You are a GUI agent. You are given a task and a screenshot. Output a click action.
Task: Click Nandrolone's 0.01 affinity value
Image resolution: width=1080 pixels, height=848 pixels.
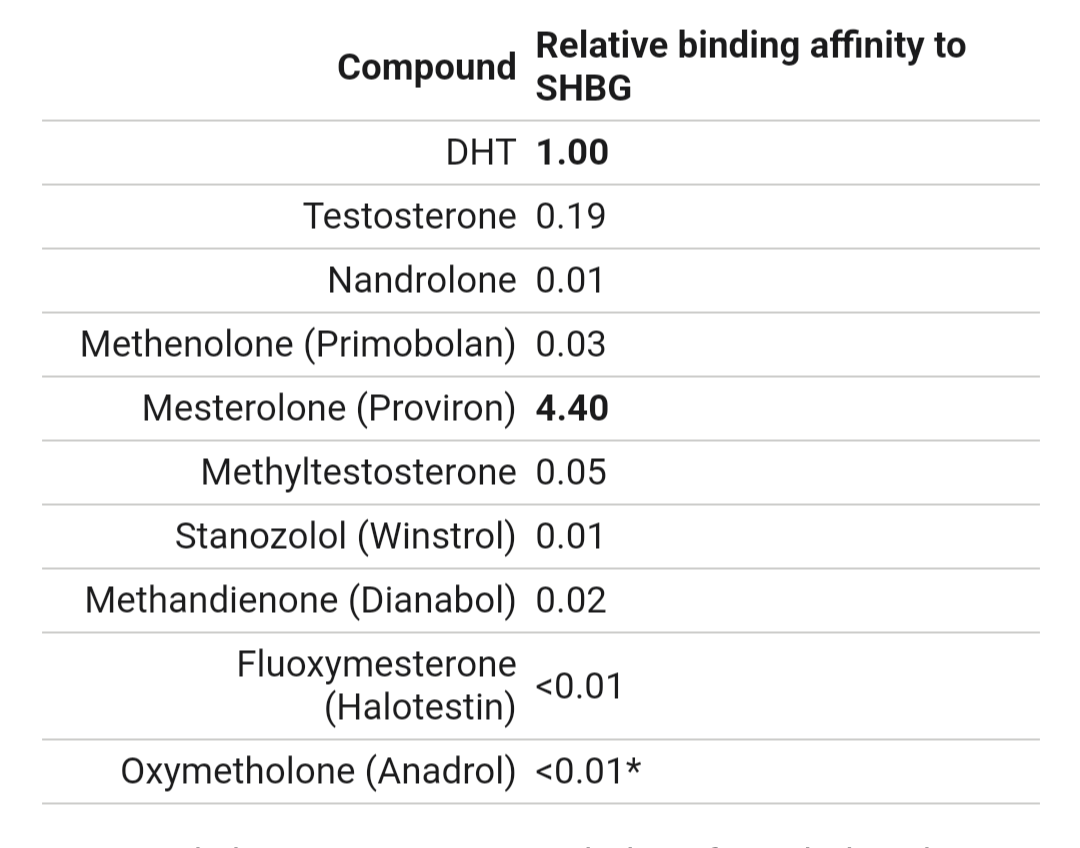pyautogui.click(x=570, y=280)
